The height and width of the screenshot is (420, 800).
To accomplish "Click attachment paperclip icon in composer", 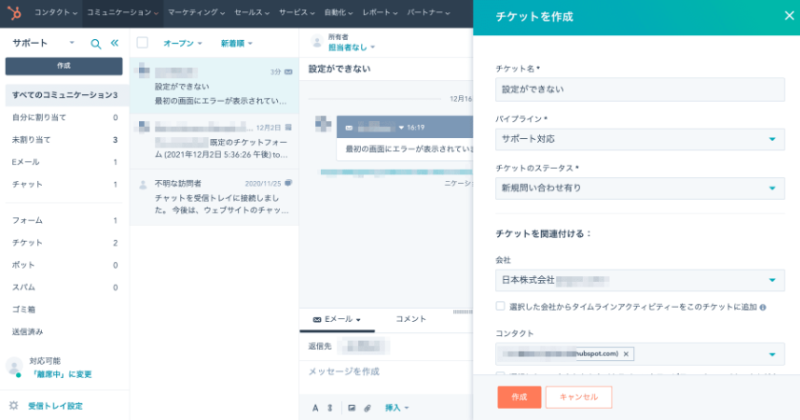I will (x=367, y=408).
